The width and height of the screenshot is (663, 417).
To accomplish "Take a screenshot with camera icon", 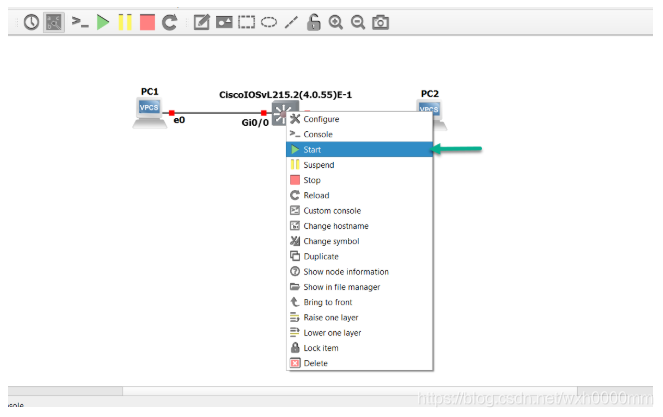I will point(381,22).
